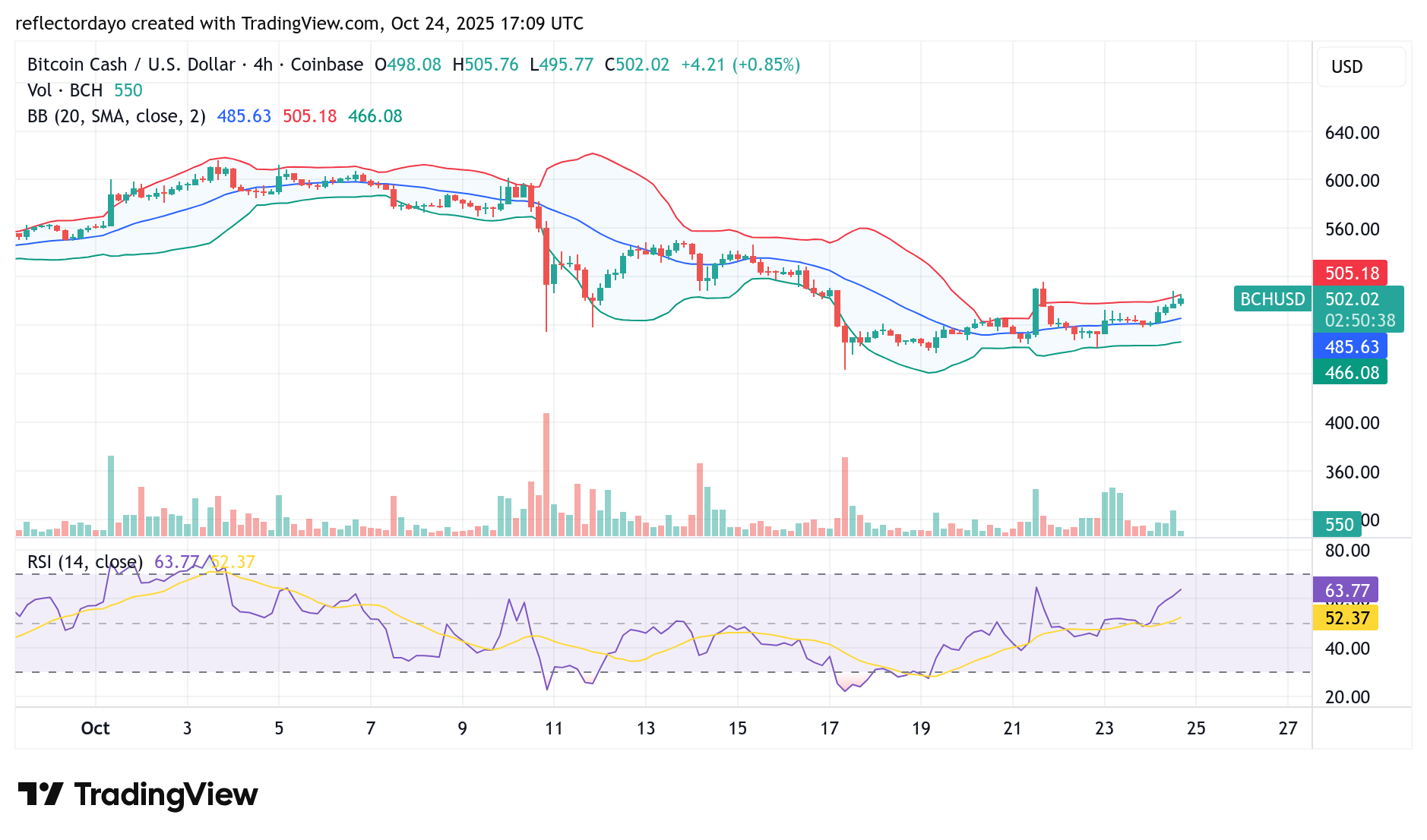Click the red 505.18 upper band label
This screenshot has height=840, width=1427.
point(1350,273)
